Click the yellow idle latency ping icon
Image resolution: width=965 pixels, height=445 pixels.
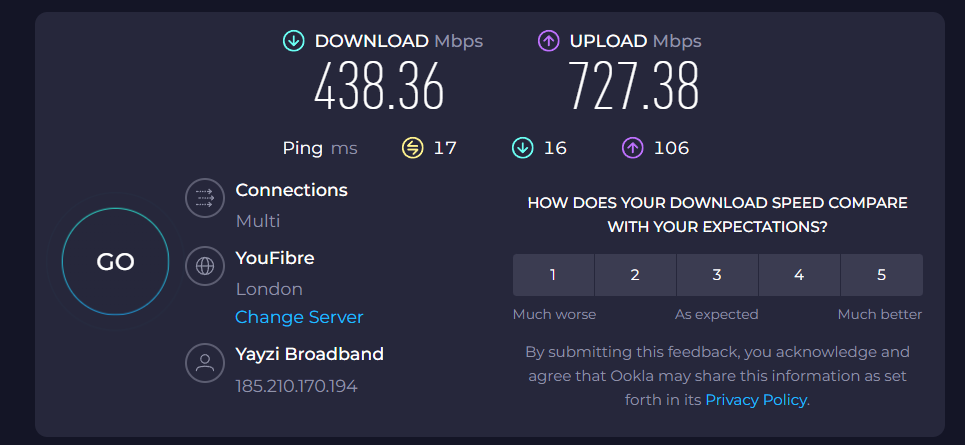point(412,148)
